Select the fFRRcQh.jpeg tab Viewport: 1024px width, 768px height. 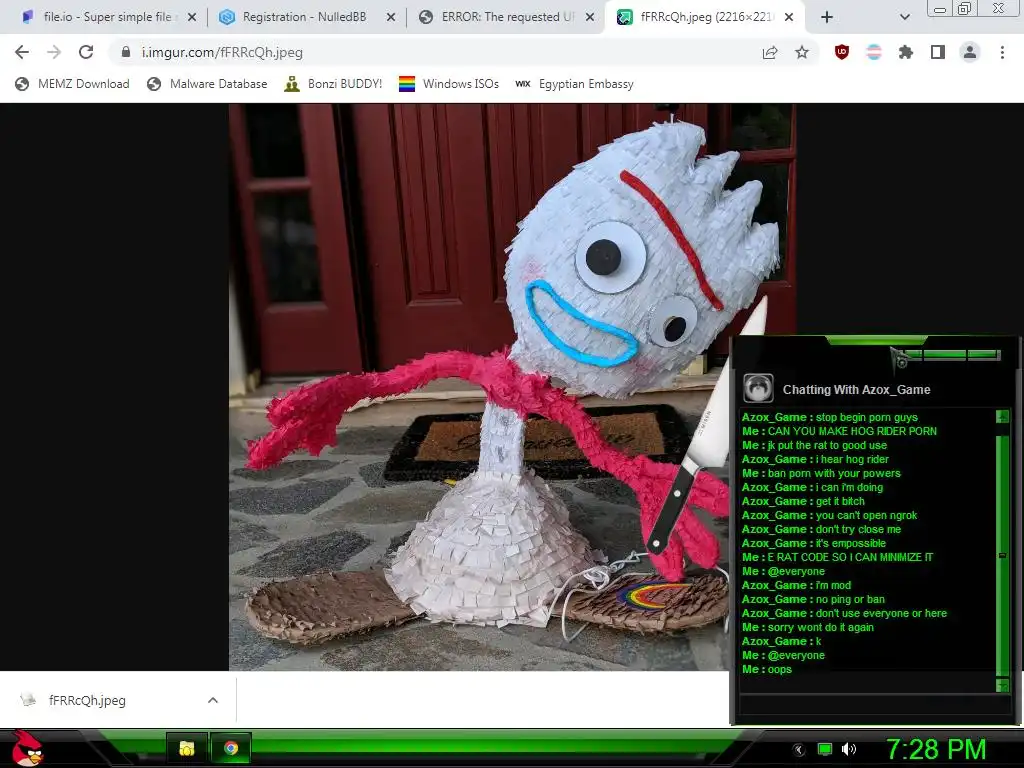click(707, 17)
